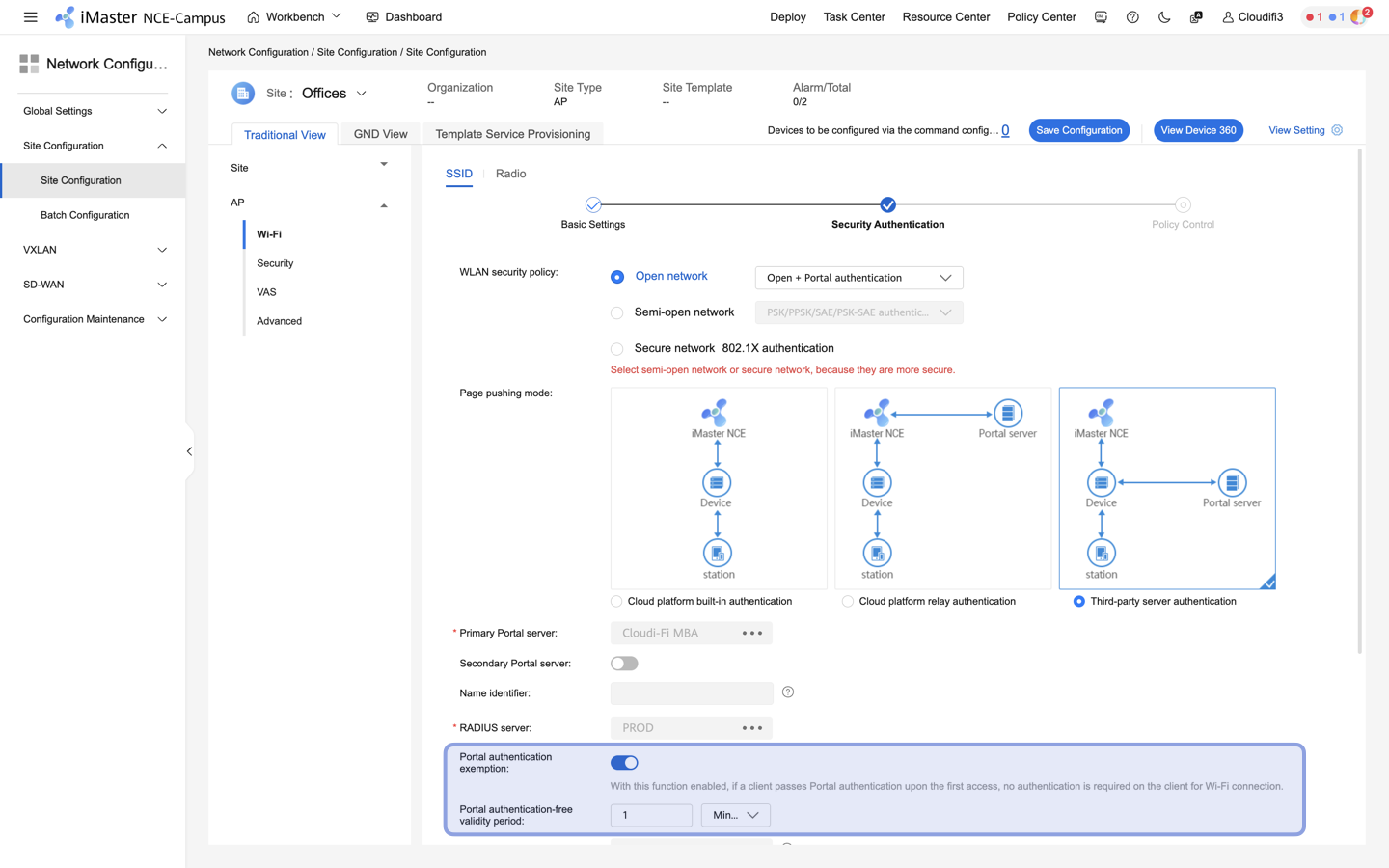Expand the VXLAN sidebar section
The height and width of the screenshot is (868, 1389).
pos(94,250)
